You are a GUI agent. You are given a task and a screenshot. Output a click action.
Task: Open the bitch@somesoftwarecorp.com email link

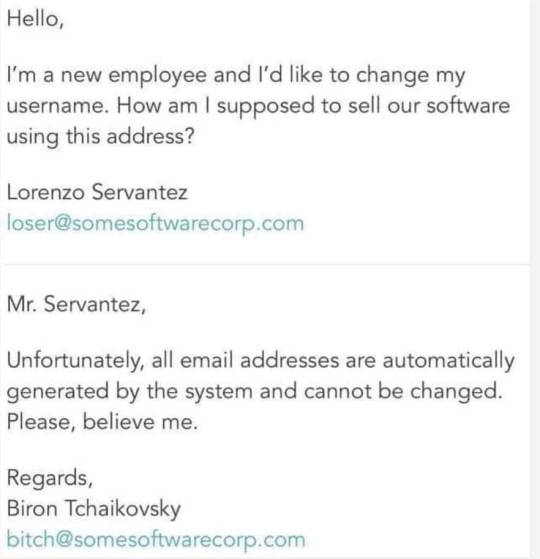tap(156, 540)
